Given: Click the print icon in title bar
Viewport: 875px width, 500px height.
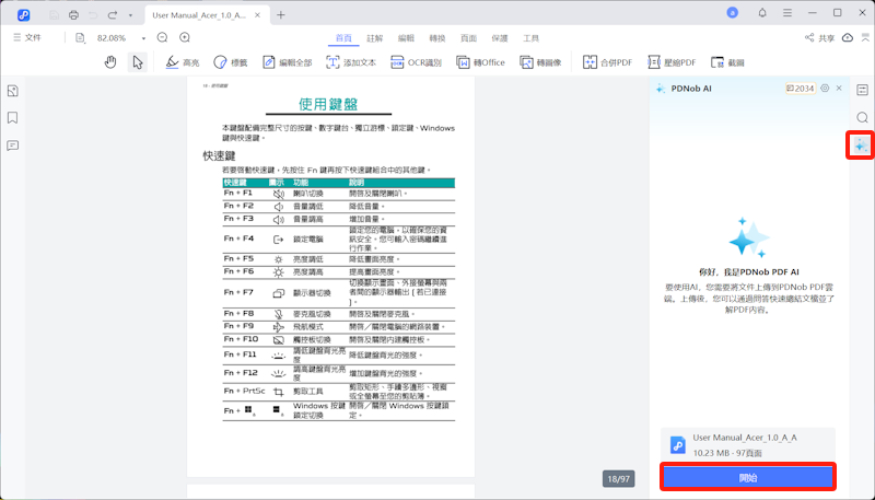Looking at the screenshot, I should point(74,15).
